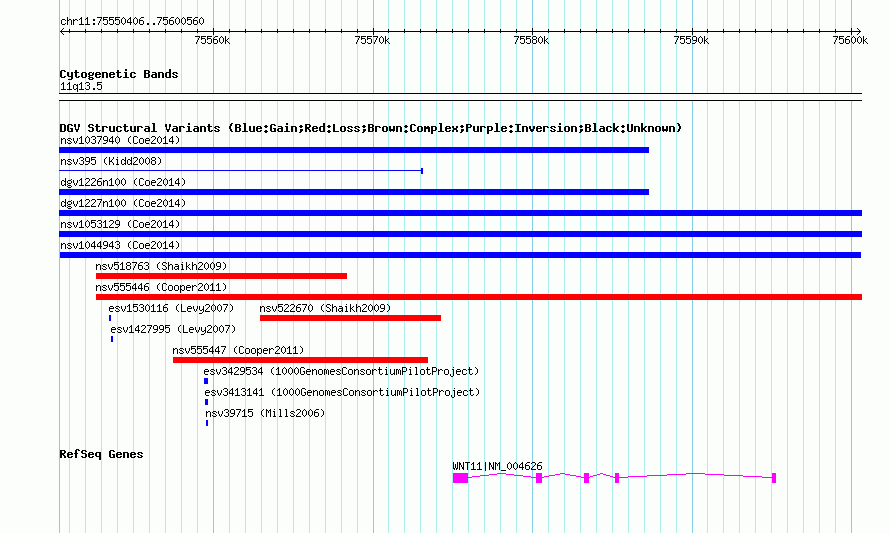Select the esv3413141 1000Genomes label
Image resolution: width=890 pixels, height=533 pixels.
coord(342,392)
